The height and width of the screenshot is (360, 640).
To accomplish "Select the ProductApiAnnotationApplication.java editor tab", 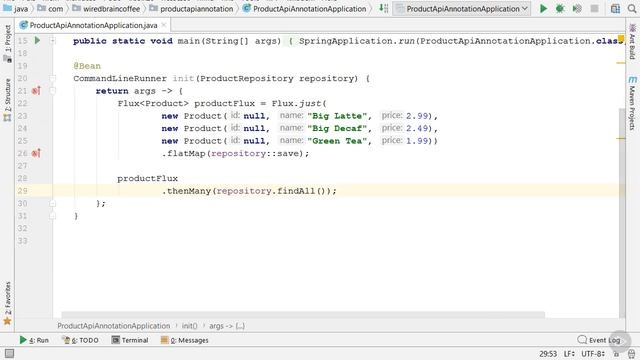I will tap(93, 25).
